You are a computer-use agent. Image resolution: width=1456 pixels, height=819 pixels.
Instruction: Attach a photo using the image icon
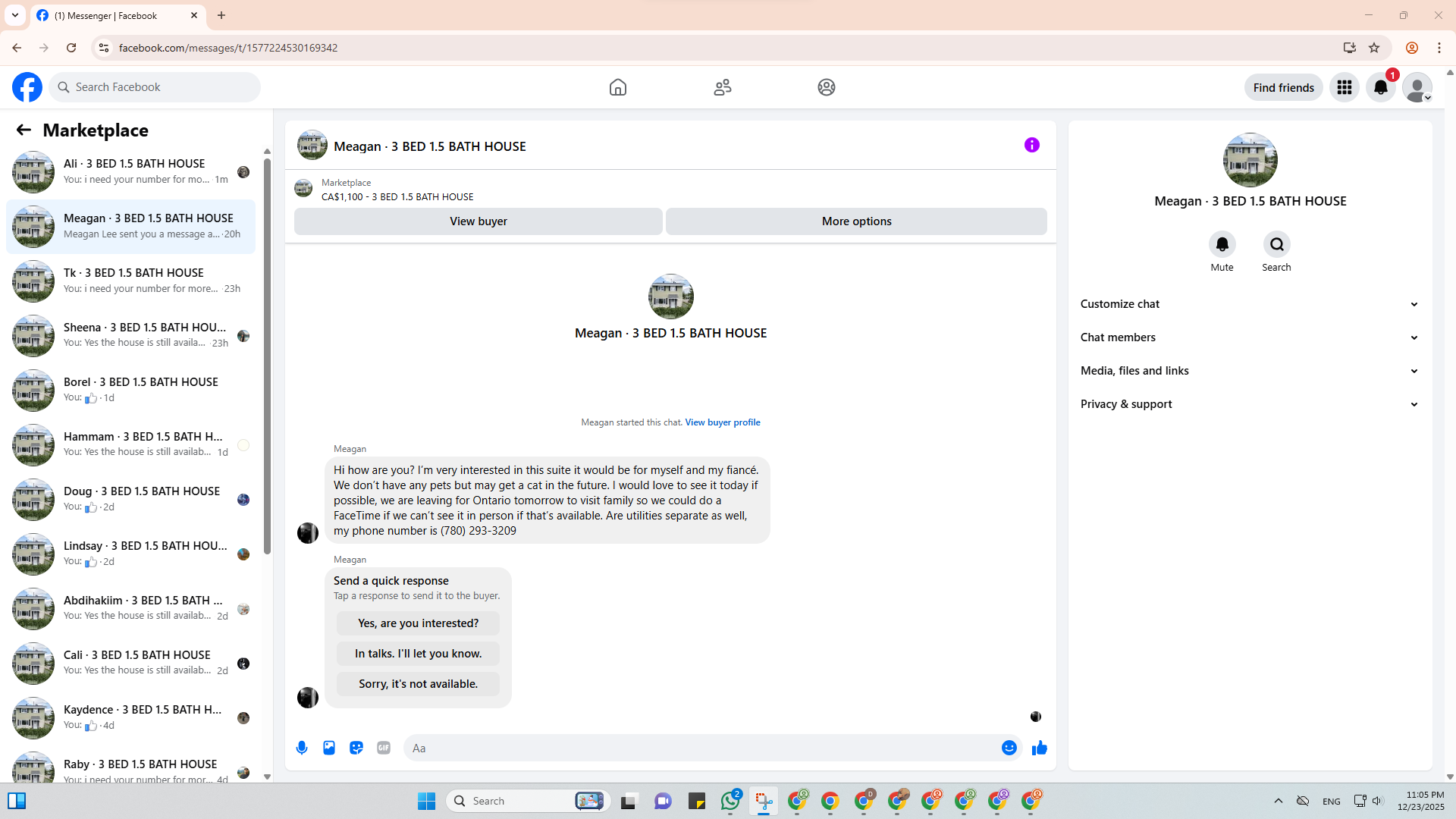point(329,748)
